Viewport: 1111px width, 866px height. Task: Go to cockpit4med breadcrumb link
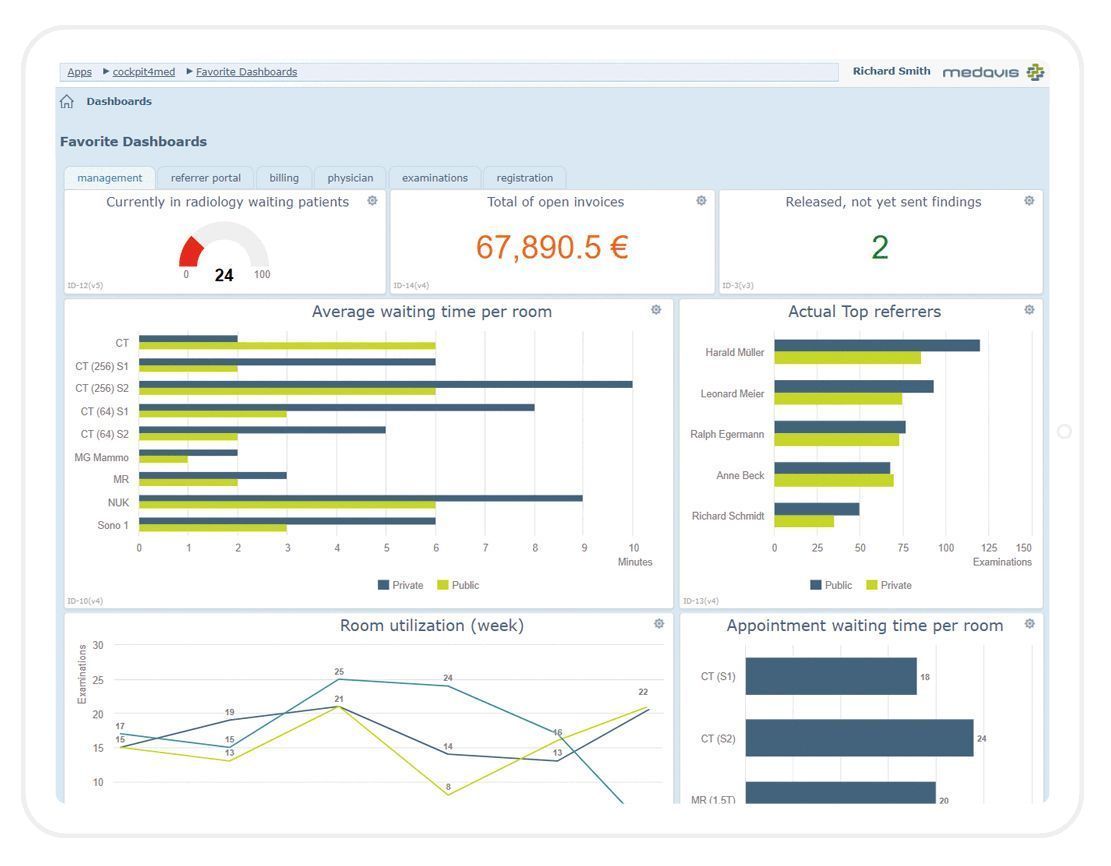pos(143,72)
